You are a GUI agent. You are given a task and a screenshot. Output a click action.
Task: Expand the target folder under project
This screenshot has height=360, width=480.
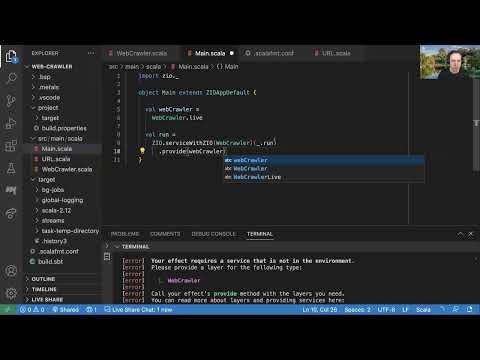click(x=50, y=118)
